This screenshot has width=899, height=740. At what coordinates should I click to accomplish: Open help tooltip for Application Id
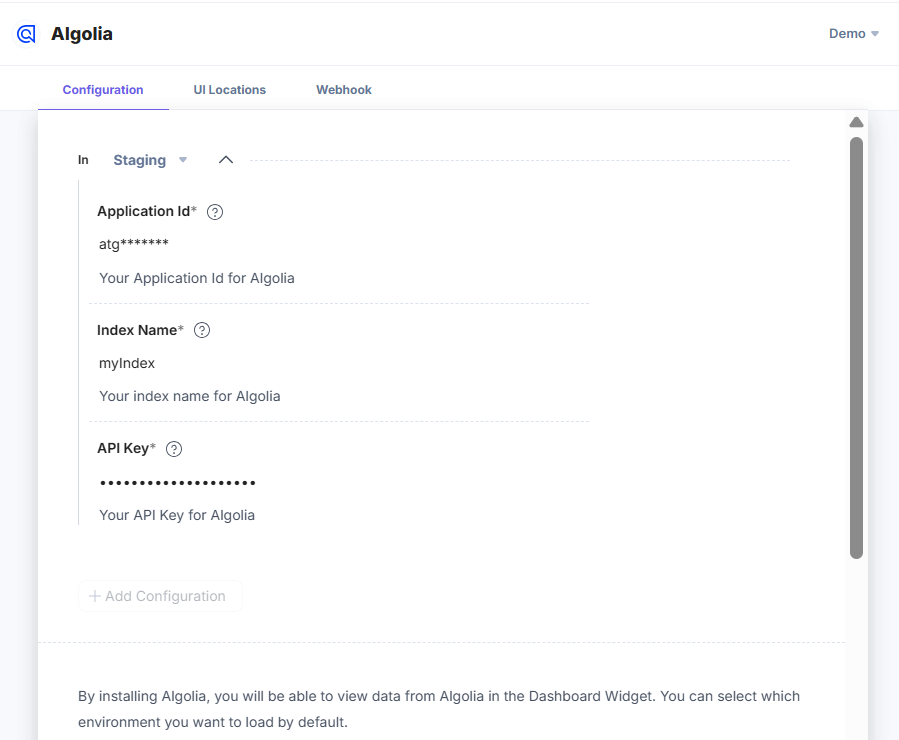pyautogui.click(x=215, y=212)
